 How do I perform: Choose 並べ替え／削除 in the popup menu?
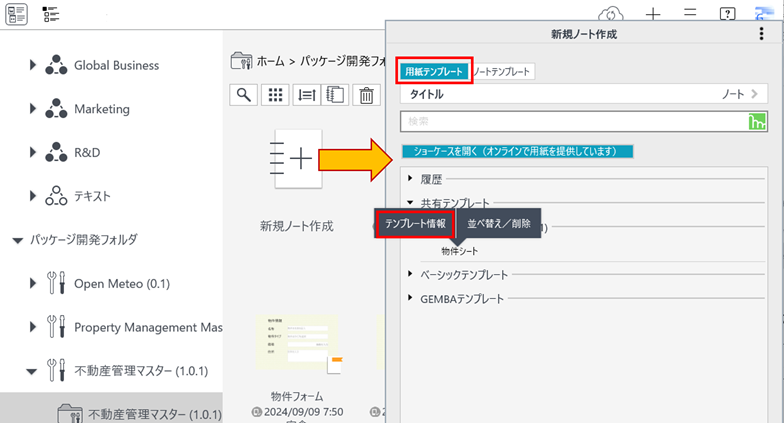pos(498,224)
